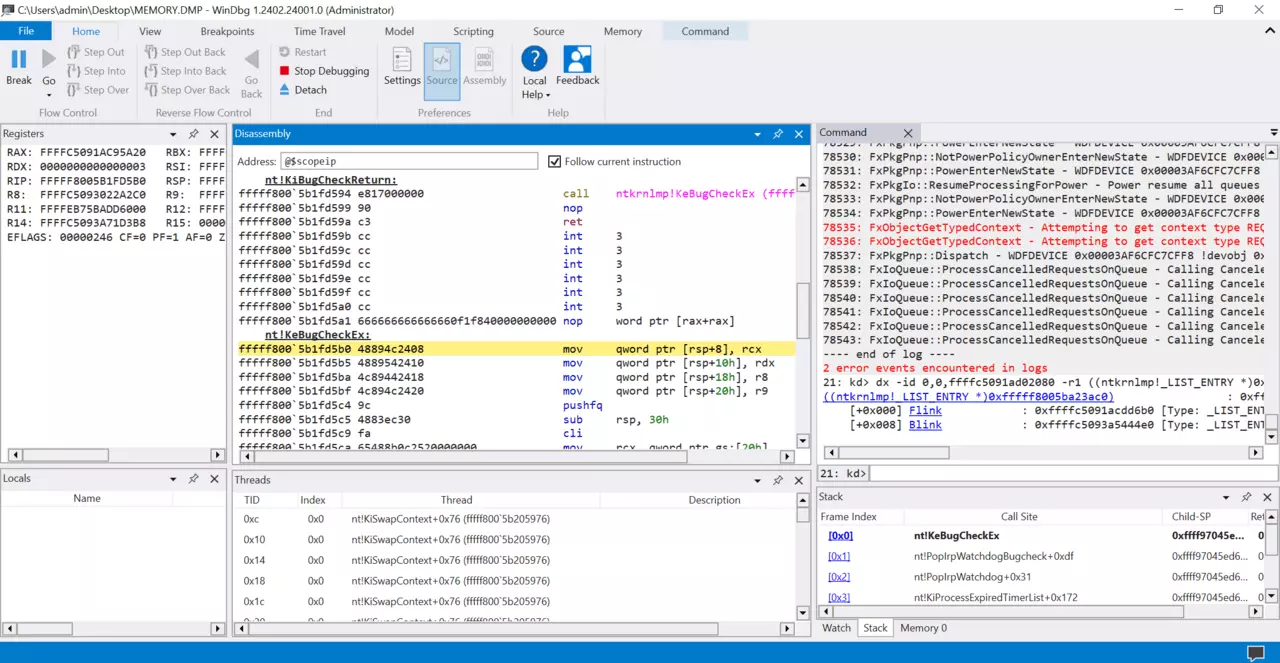Switch to the Watch bottom tab
1280x663 pixels.
pos(836,628)
